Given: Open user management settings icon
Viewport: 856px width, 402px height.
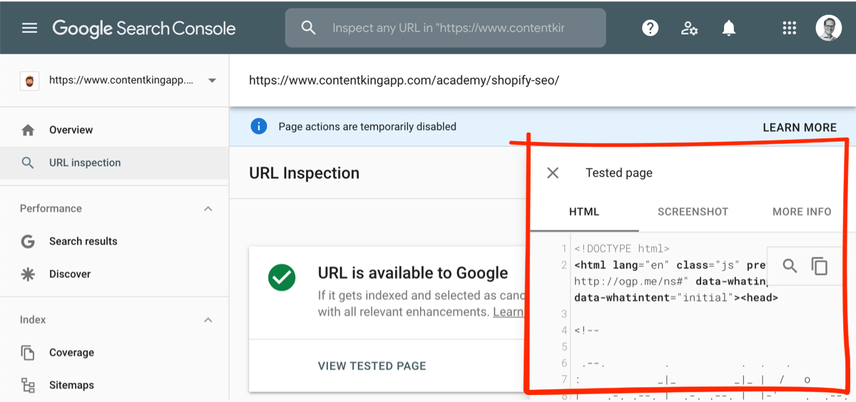Looking at the screenshot, I should point(689,28).
